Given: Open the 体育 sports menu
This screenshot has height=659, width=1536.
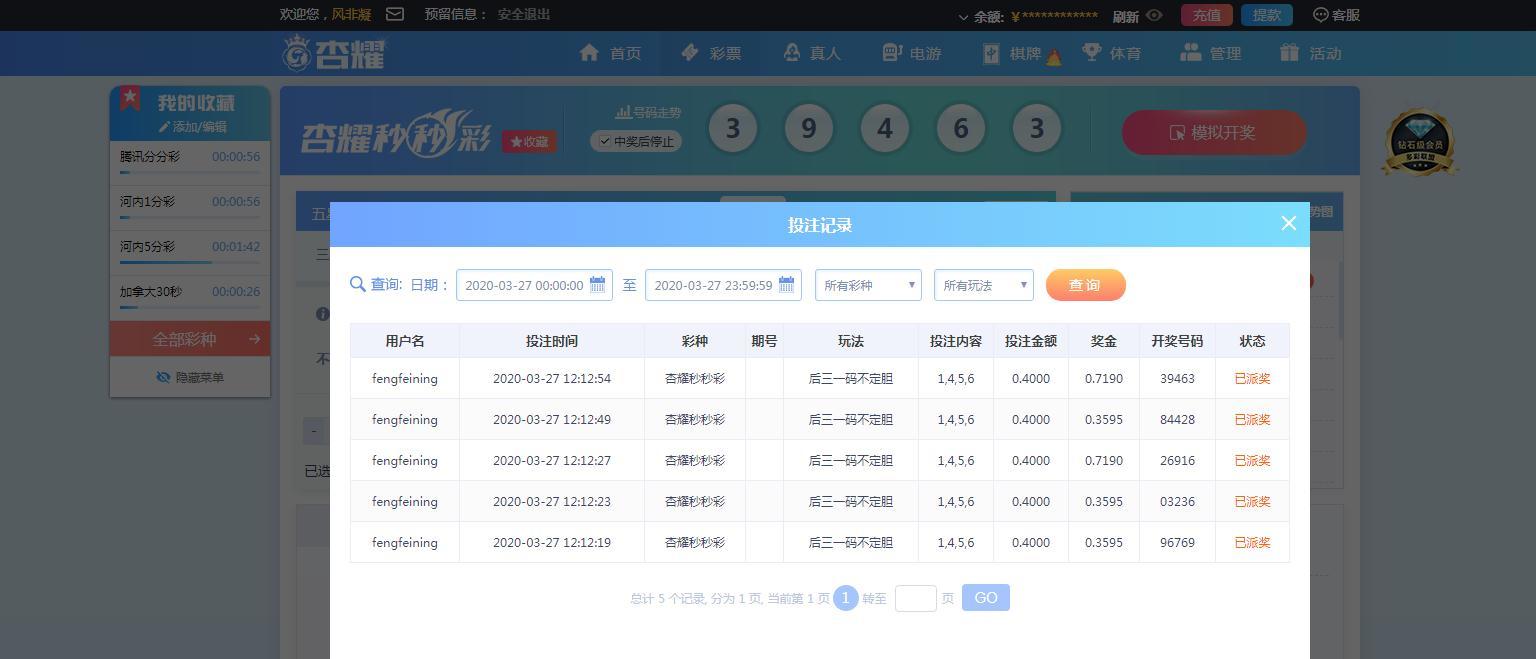Looking at the screenshot, I should (1111, 53).
